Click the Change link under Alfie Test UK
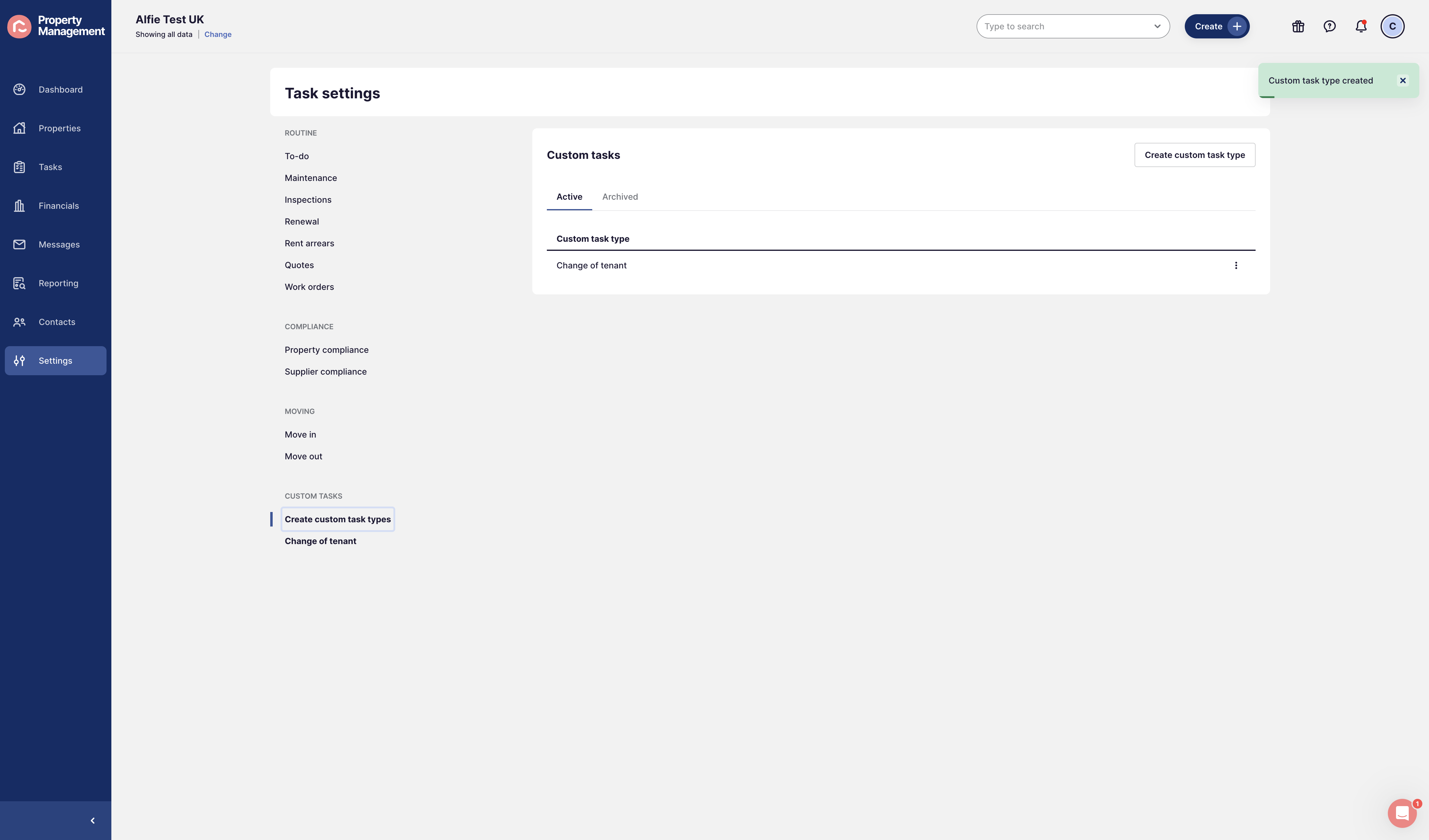 pos(218,34)
